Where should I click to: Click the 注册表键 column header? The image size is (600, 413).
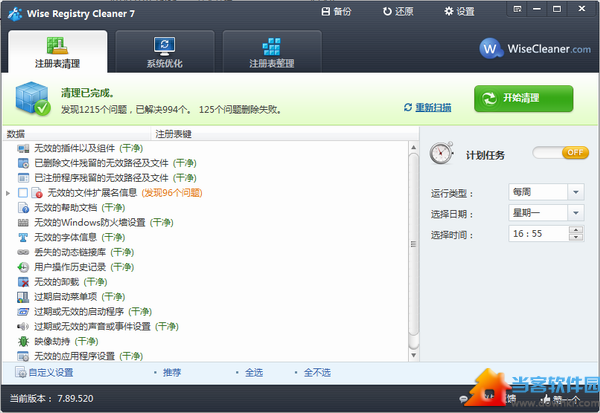[285, 134]
